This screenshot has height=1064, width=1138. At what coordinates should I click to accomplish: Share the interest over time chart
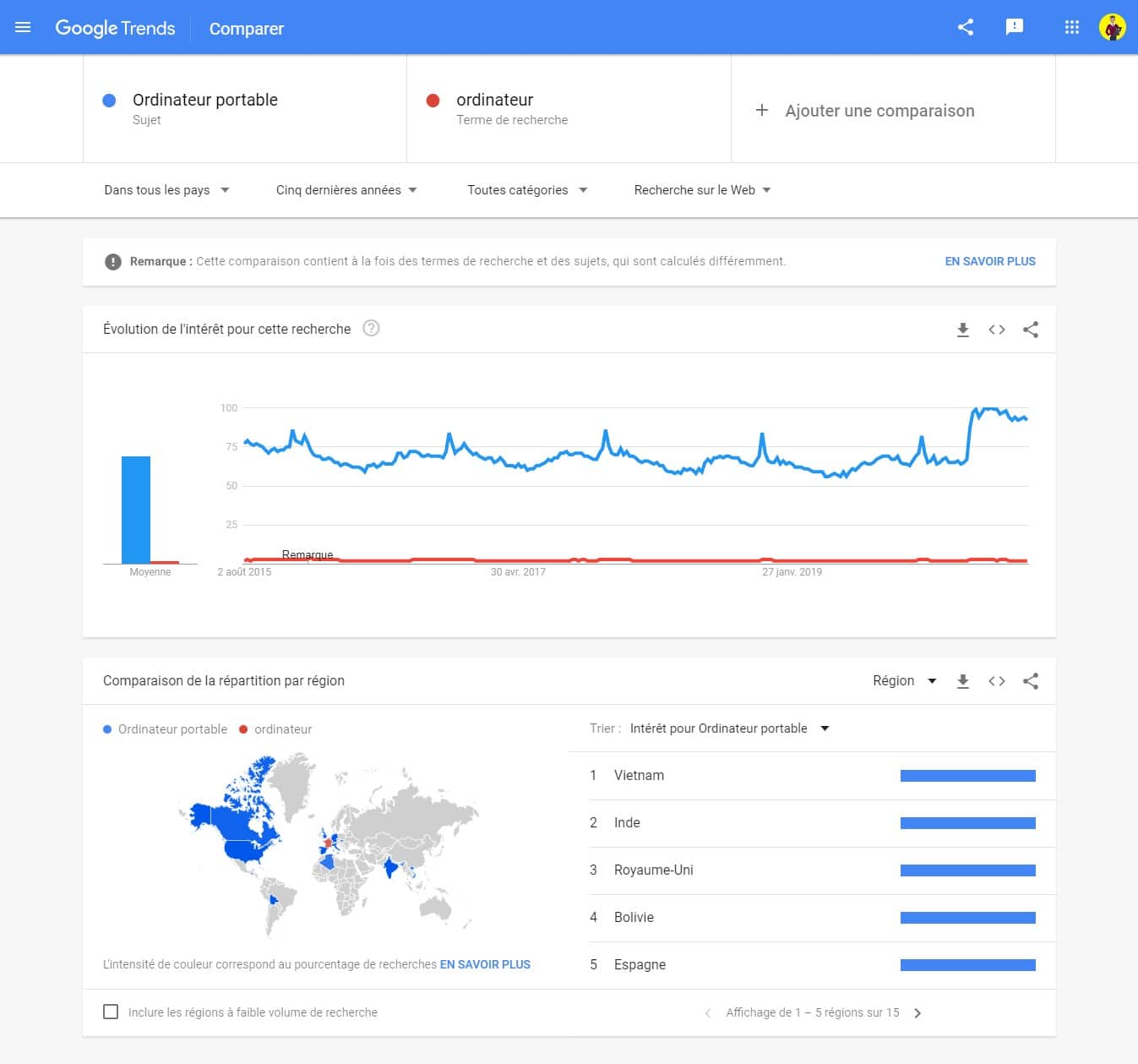coord(1031,330)
